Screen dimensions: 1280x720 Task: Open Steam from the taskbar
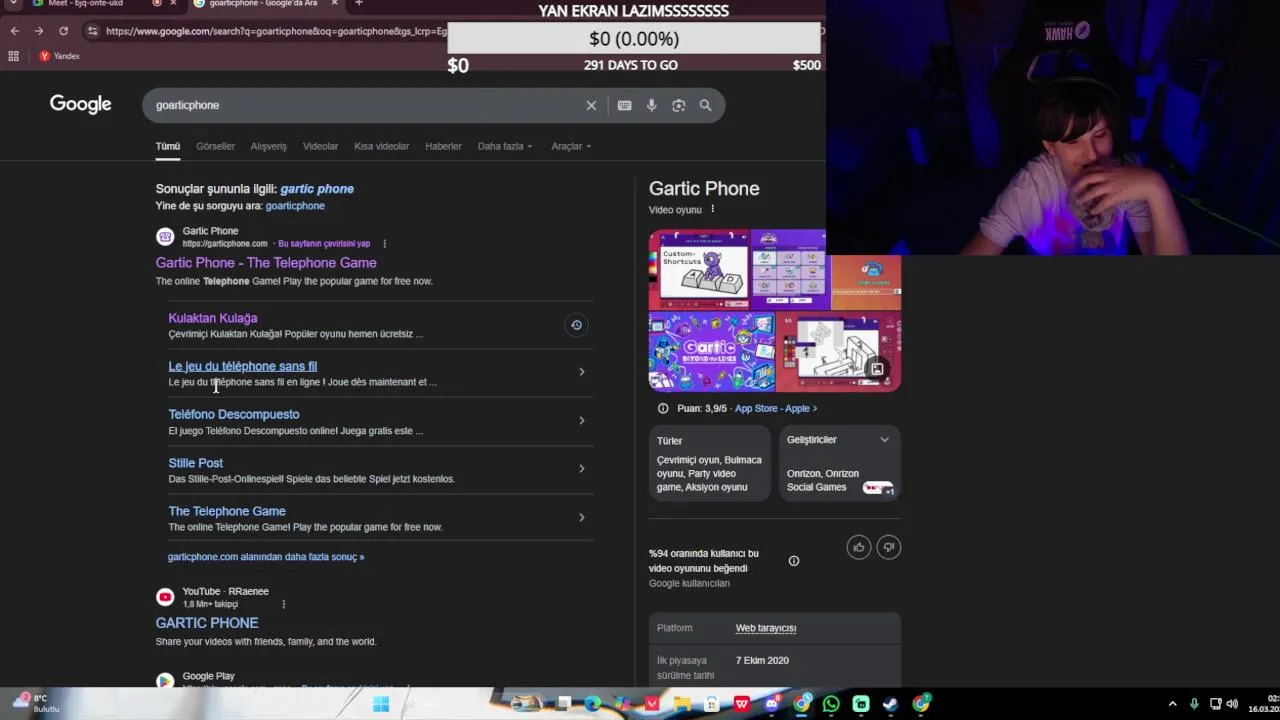click(x=890, y=704)
